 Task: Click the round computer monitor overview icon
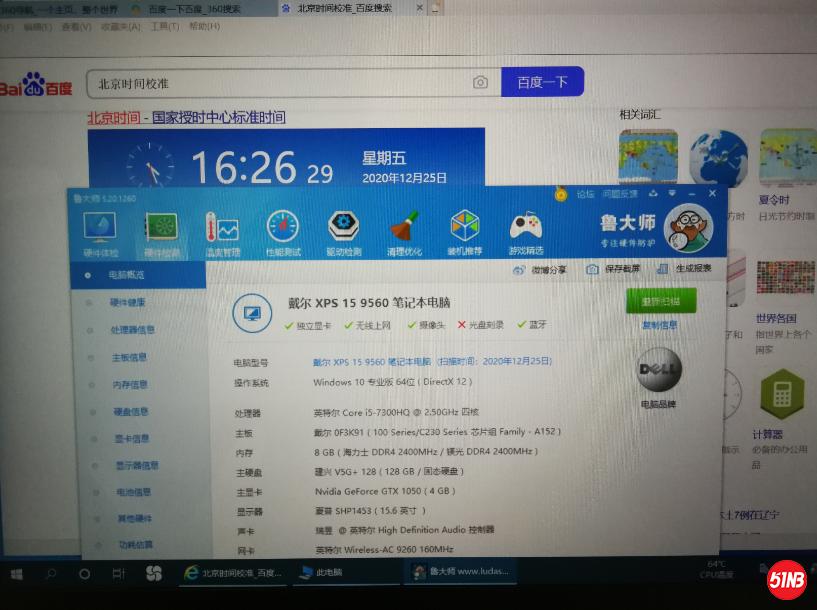pyautogui.click(x=252, y=314)
